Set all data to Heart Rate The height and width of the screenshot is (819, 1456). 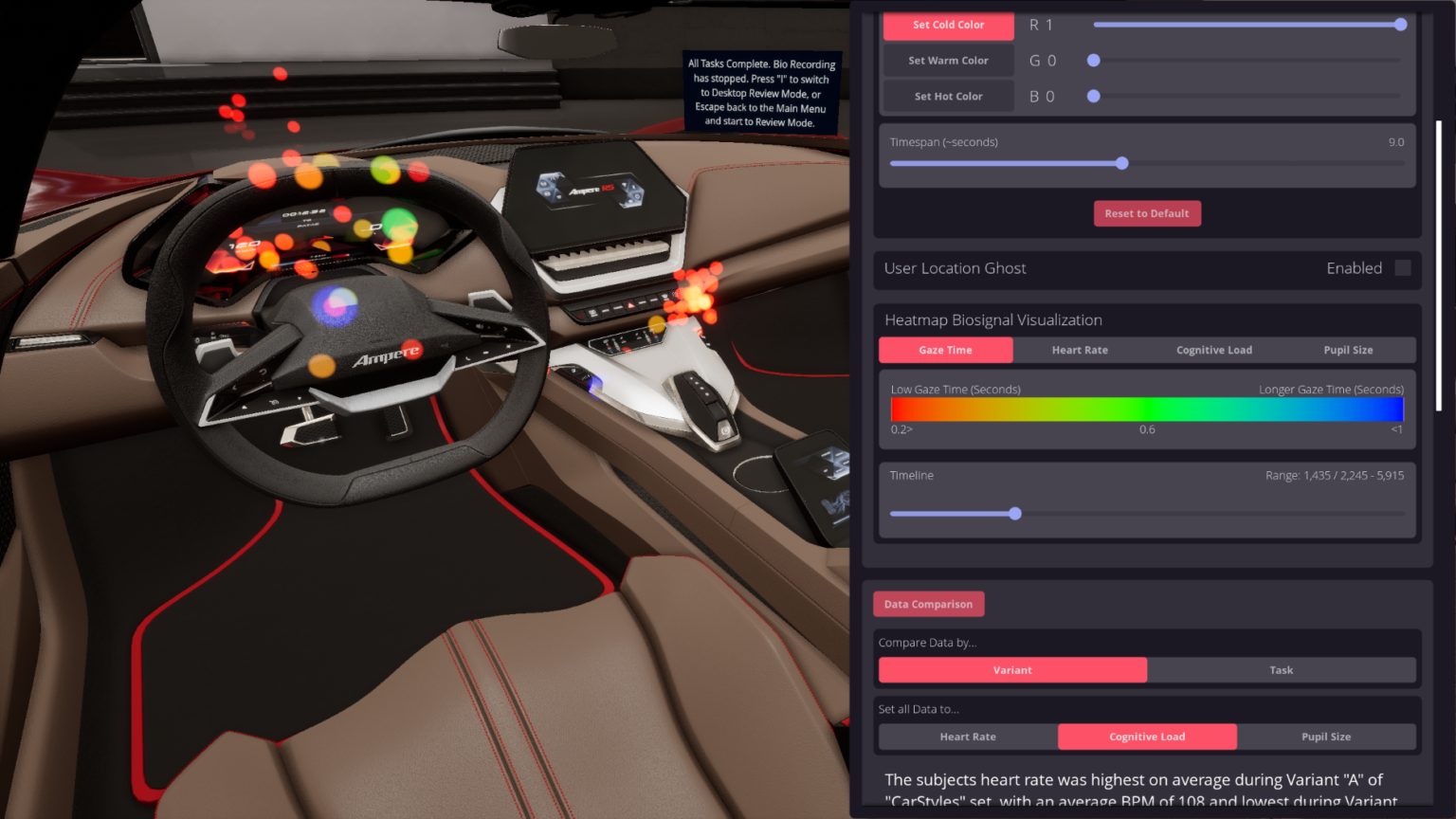[968, 737]
